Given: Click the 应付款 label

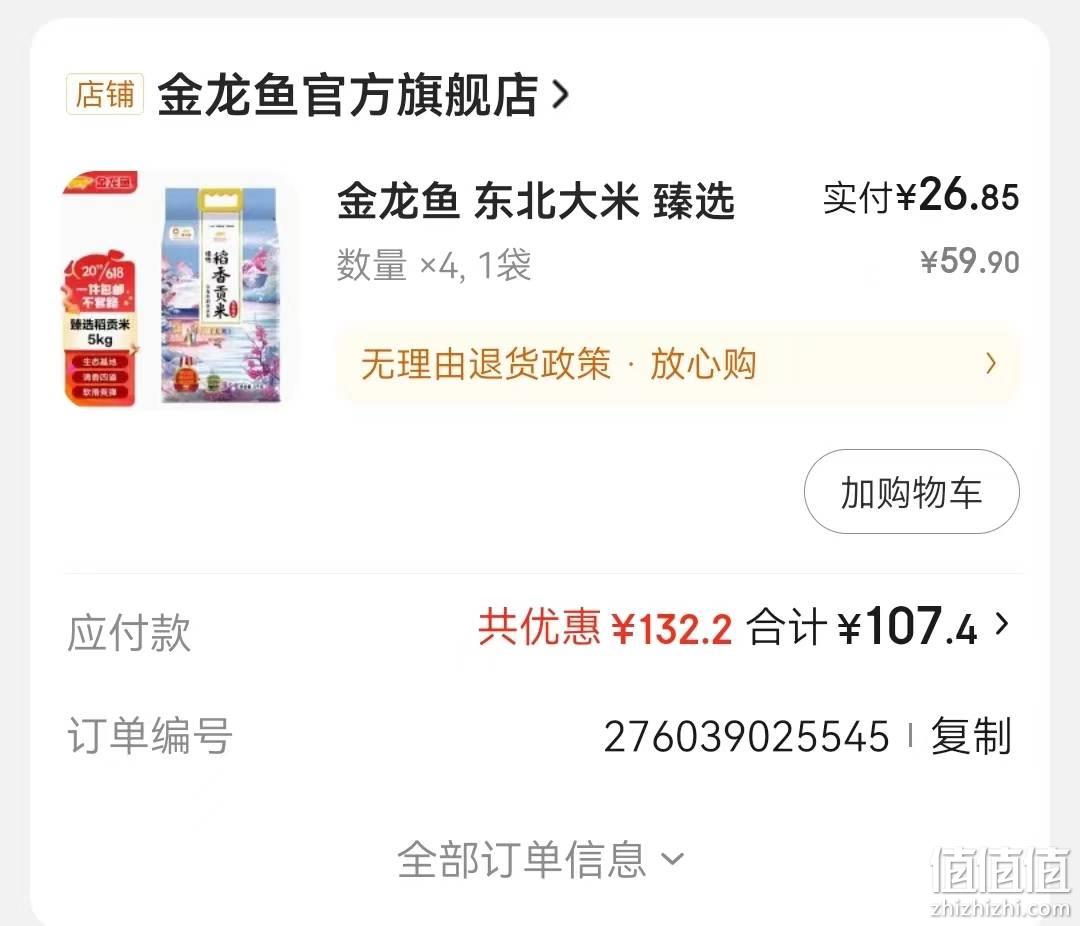Looking at the screenshot, I should click(x=129, y=632).
